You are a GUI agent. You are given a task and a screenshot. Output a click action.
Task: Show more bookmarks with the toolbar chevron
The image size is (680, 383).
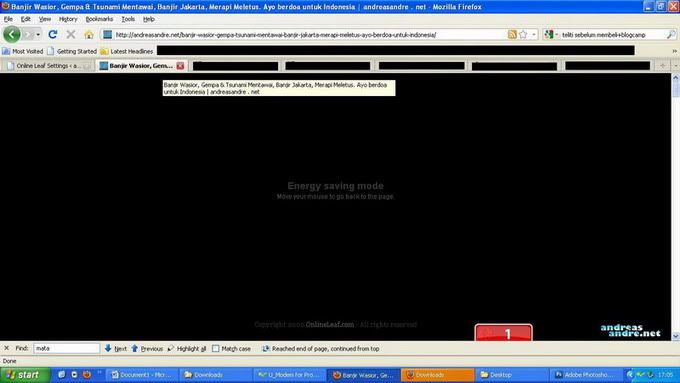[x=674, y=51]
